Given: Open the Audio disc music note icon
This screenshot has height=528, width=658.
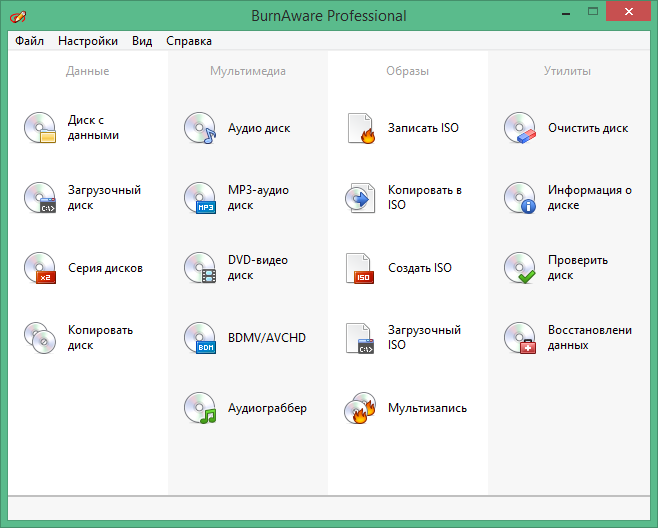Looking at the screenshot, I should (x=200, y=128).
